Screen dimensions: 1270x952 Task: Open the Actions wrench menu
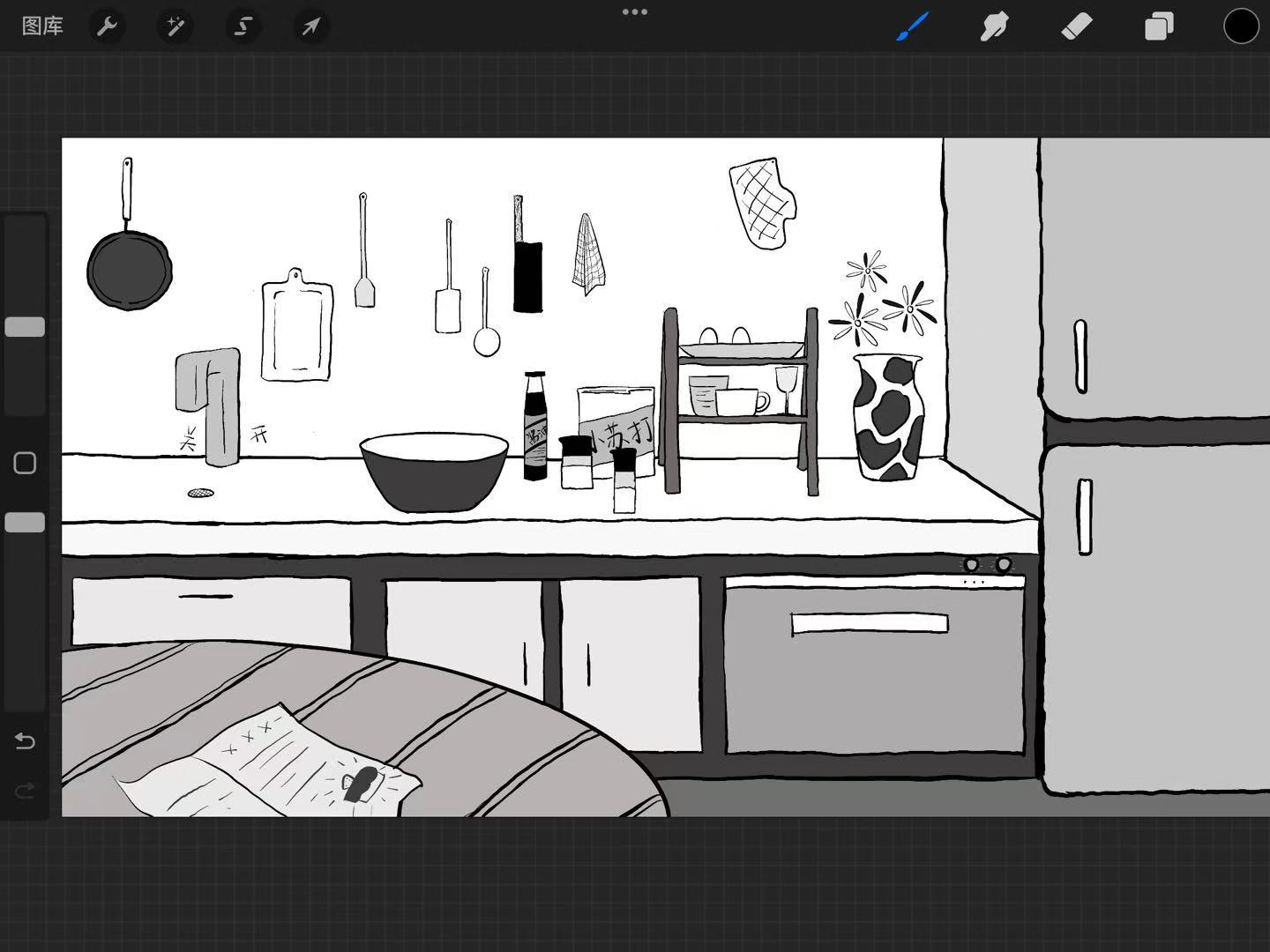pos(108,26)
